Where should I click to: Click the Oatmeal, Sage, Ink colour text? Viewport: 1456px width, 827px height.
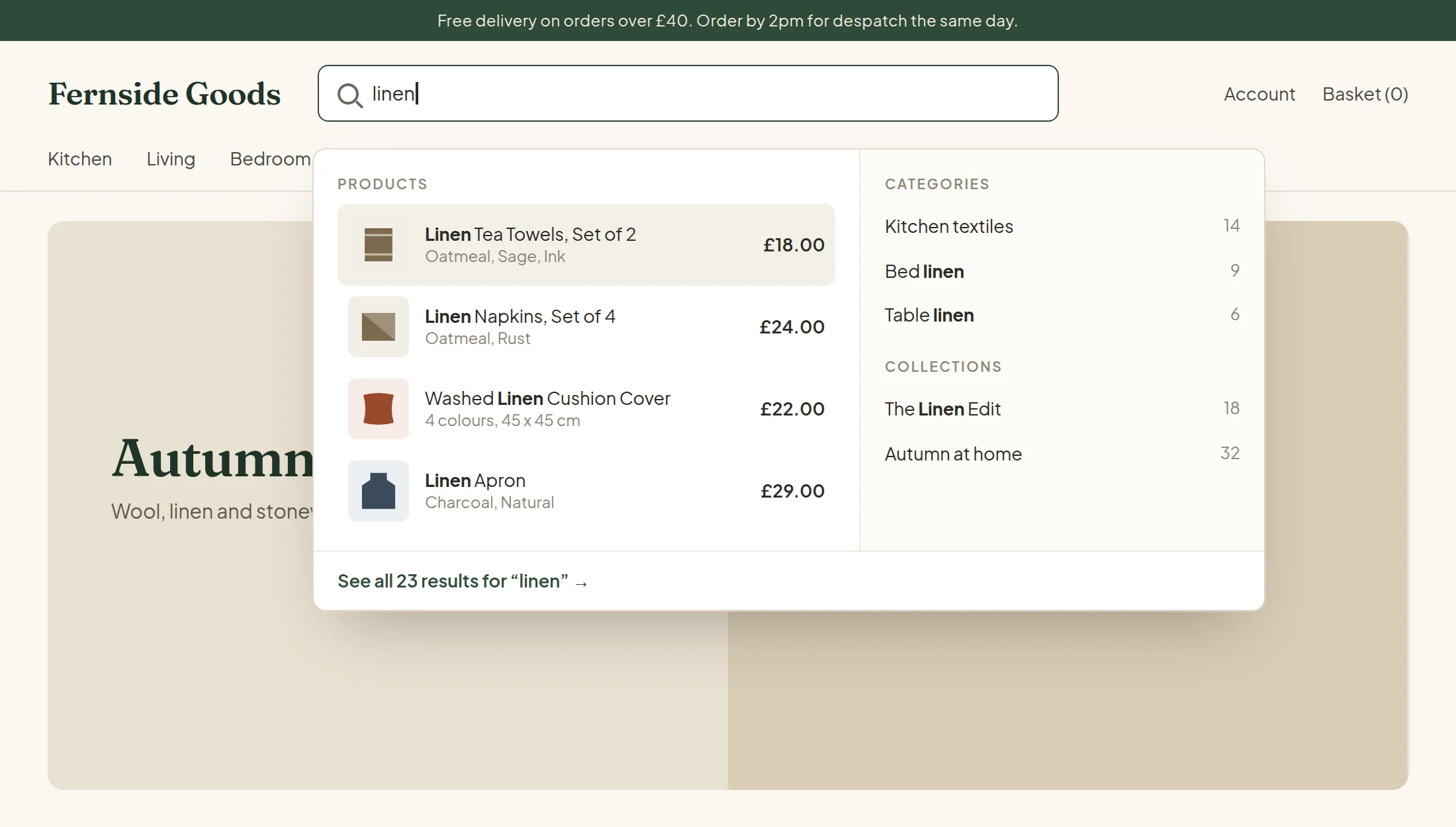[x=495, y=257]
